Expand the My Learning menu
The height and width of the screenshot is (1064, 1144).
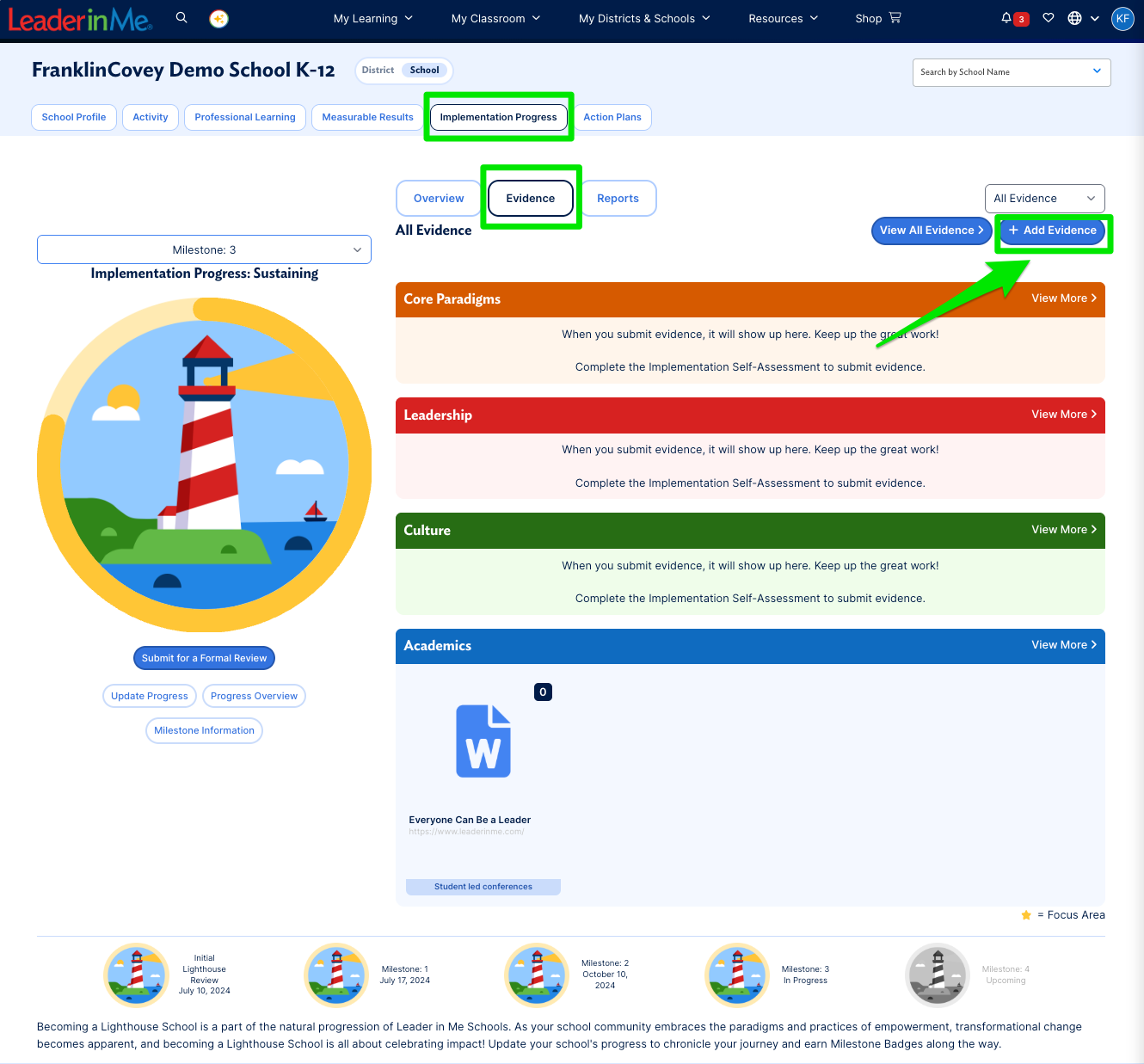pos(373,18)
